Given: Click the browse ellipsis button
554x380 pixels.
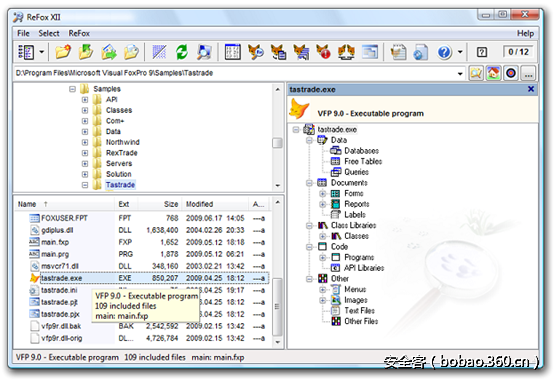Looking at the screenshot, I should tap(528, 73).
